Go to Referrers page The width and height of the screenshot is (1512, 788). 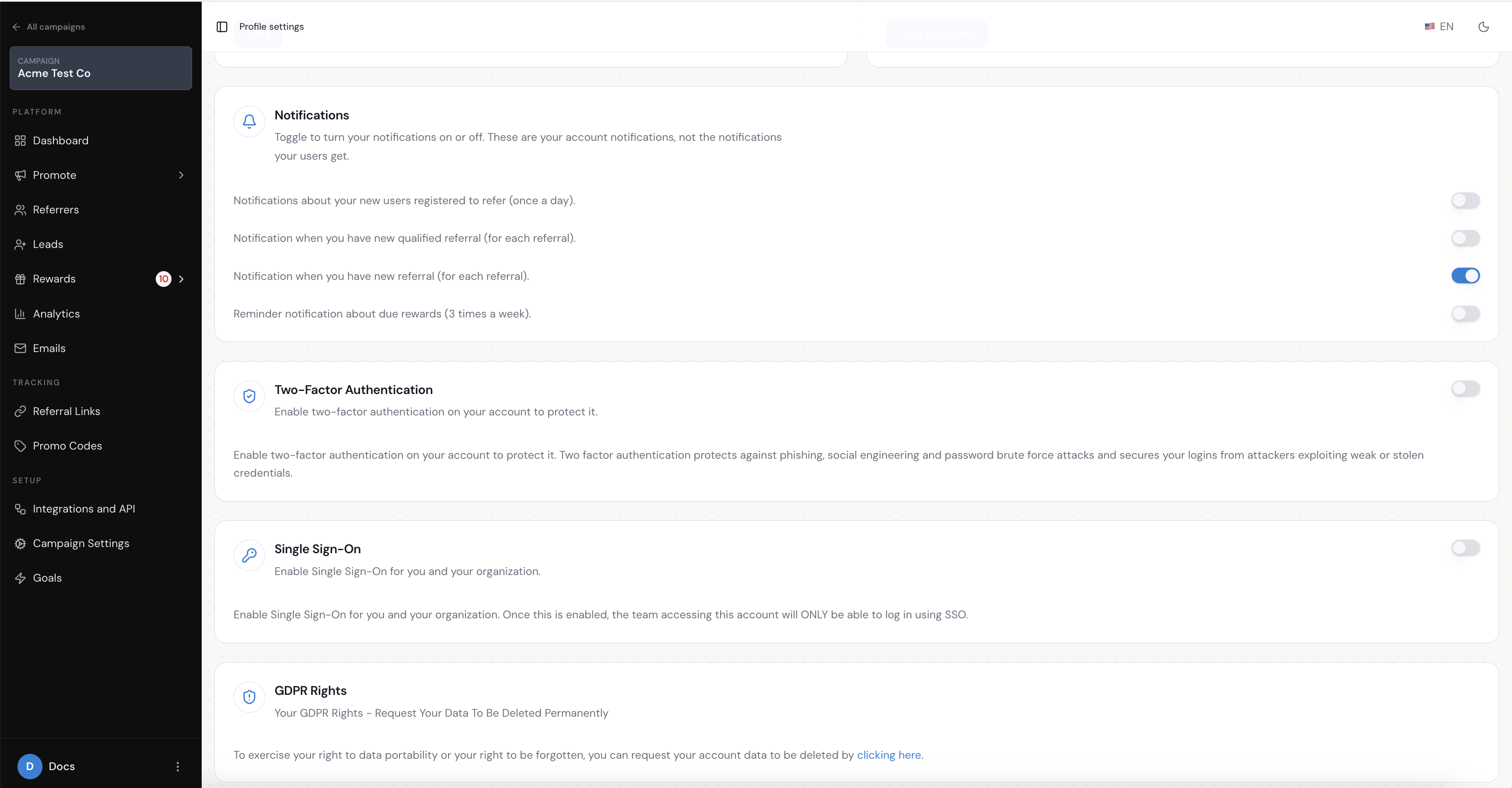coord(100,210)
